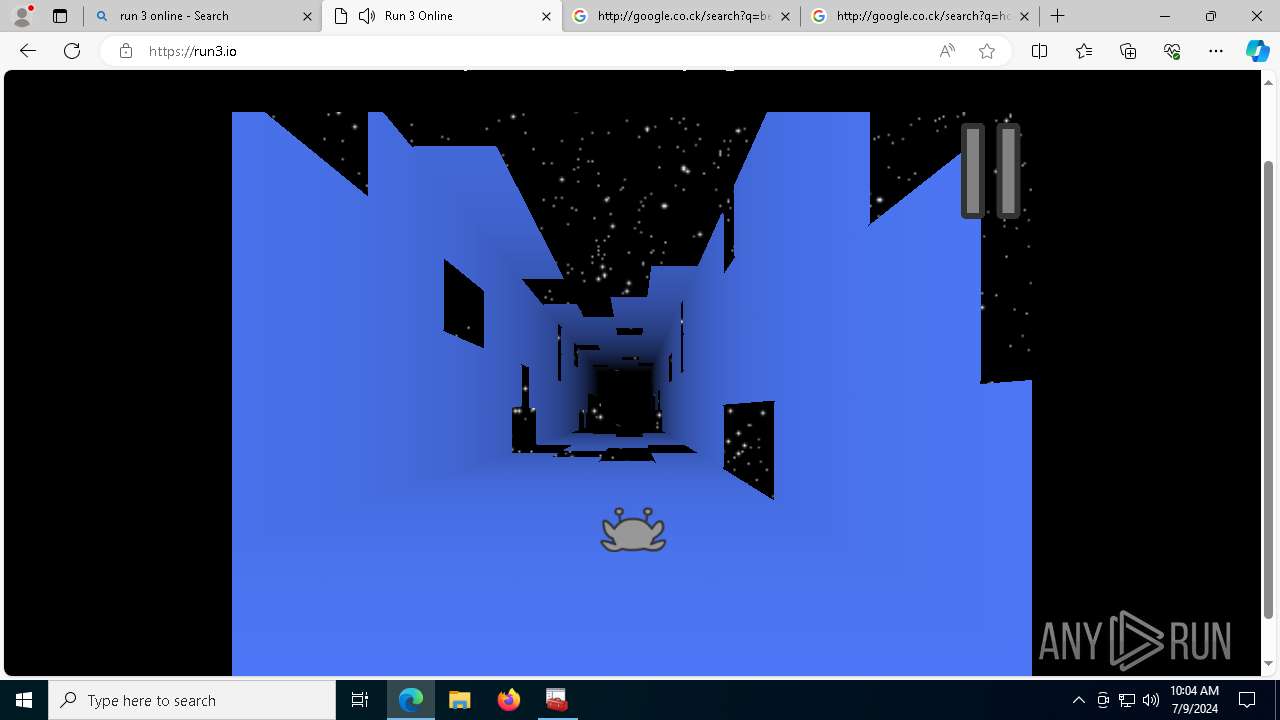The width and height of the screenshot is (1280, 720).
Task: Open the red toolbox app on the taskbar
Action: coord(557,700)
